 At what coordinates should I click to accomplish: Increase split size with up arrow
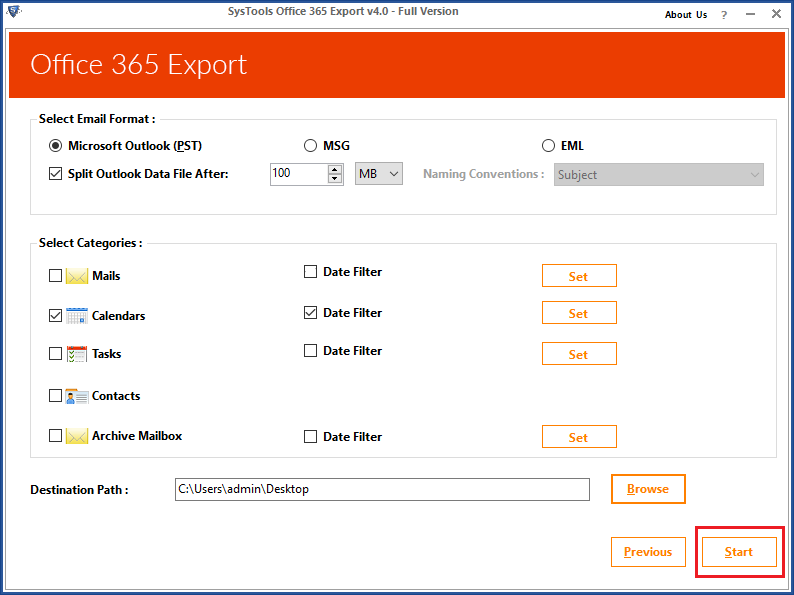(335, 169)
